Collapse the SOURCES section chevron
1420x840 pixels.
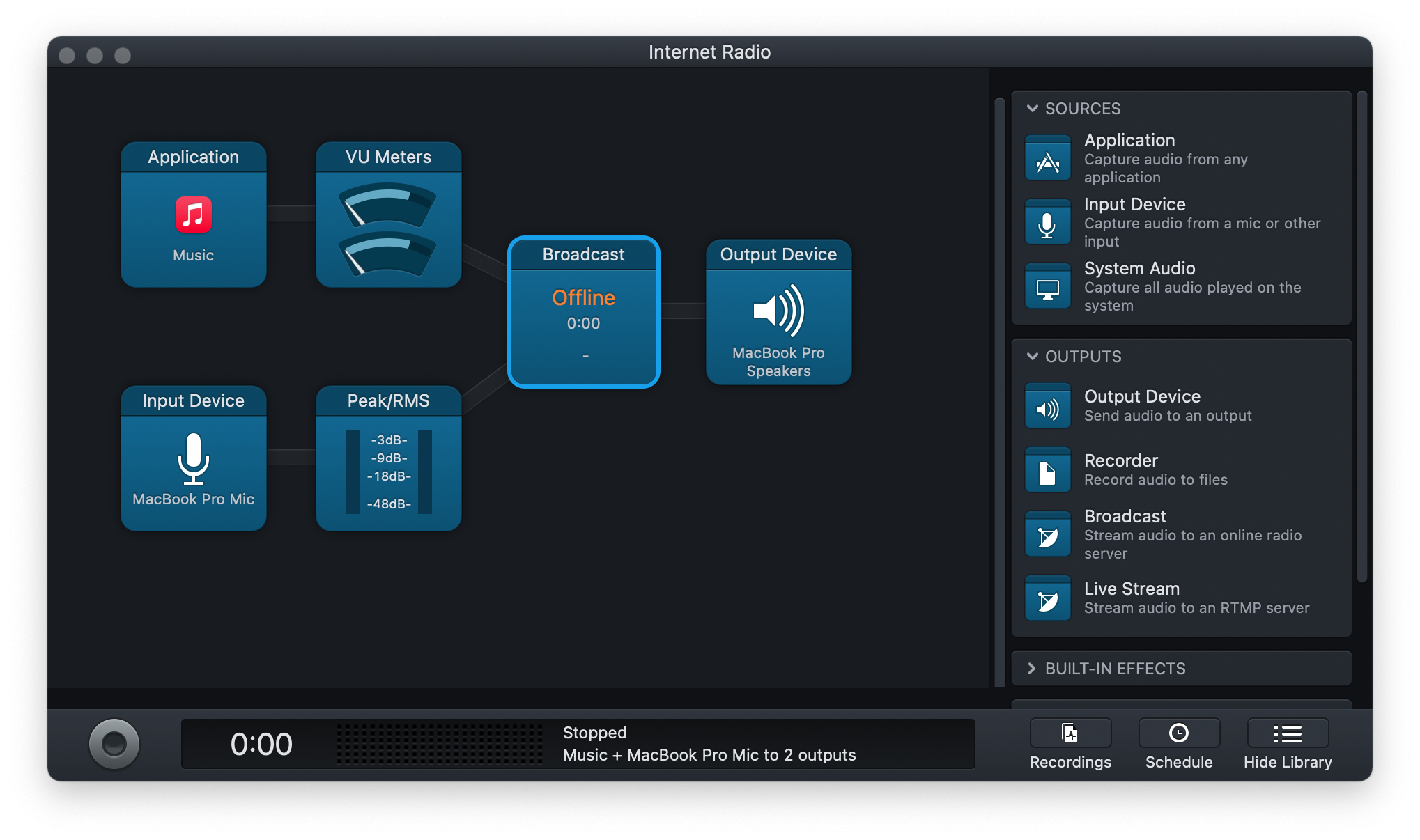(x=1032, y=109)
